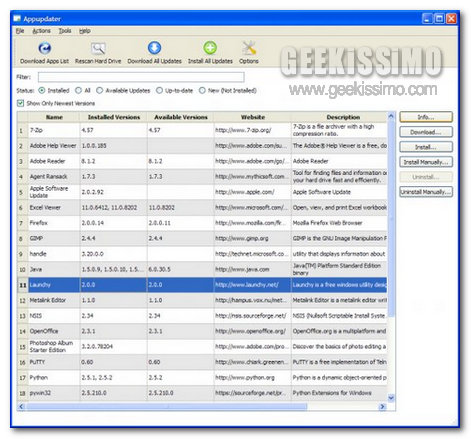Select the New (Not Installed) radio button
Image resolution: width=471 pixels, height=439 pixels.
click(x=202, y=90)
